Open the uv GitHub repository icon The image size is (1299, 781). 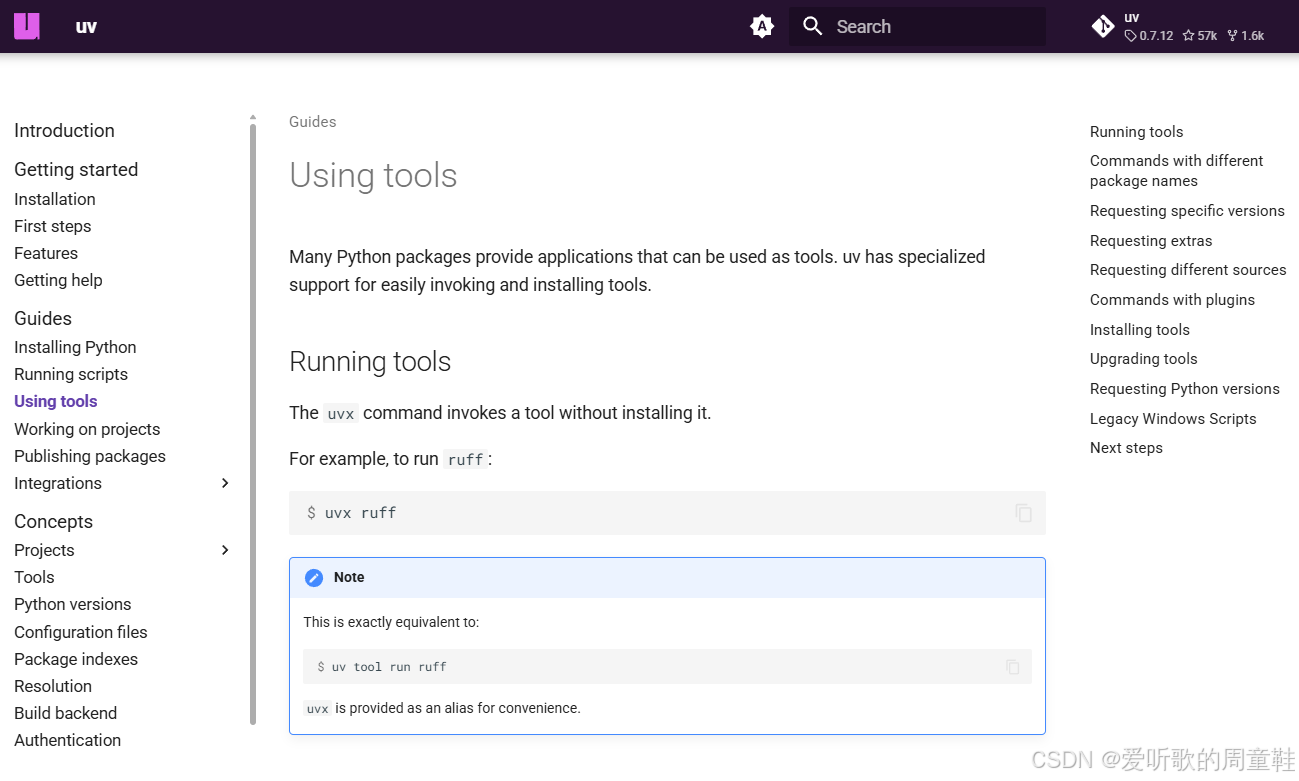[1103, 27]
